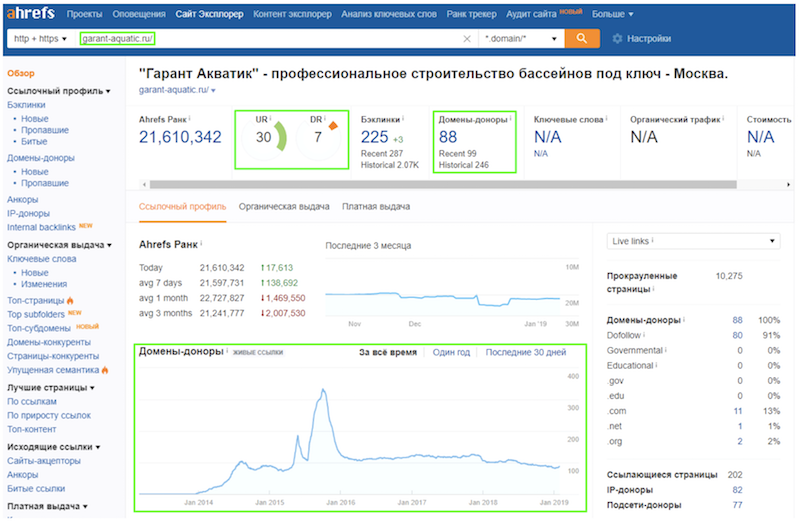The height and width of the screenshot is (529, 800).
Task: Open Топ-субдомены in the sidebar
Action: [39, 328]
